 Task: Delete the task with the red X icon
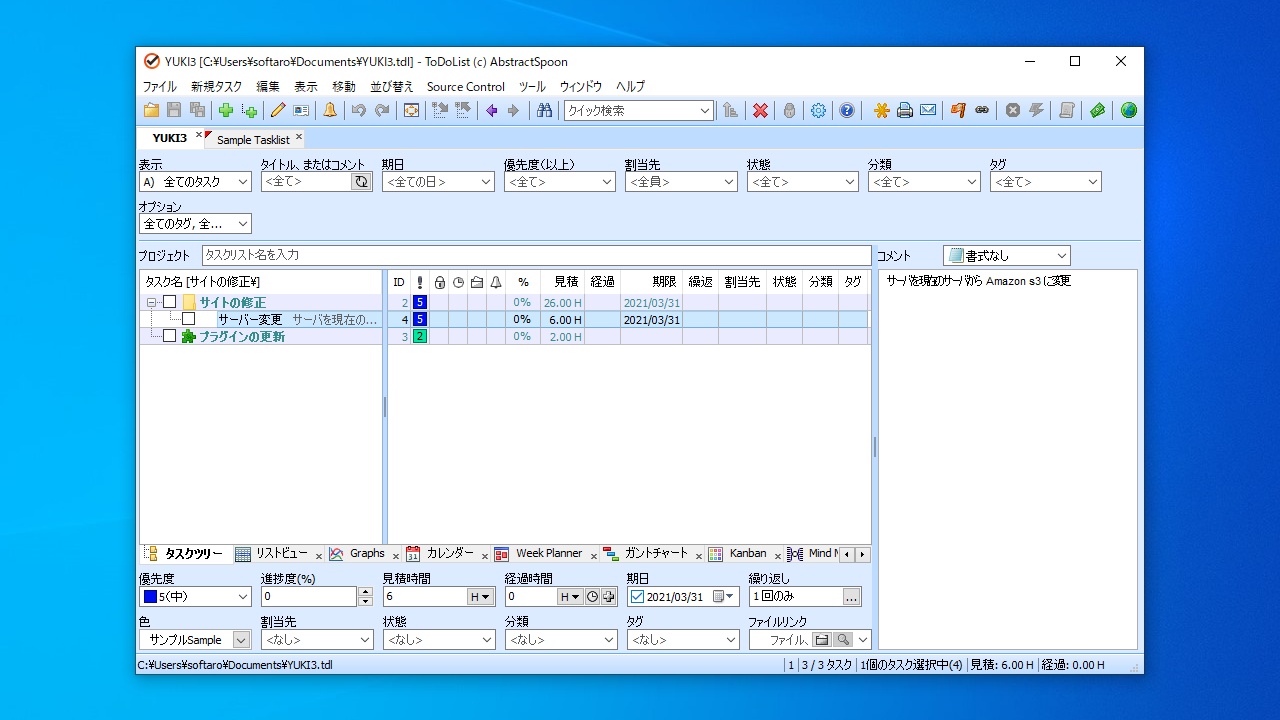[x=760, y=110]
